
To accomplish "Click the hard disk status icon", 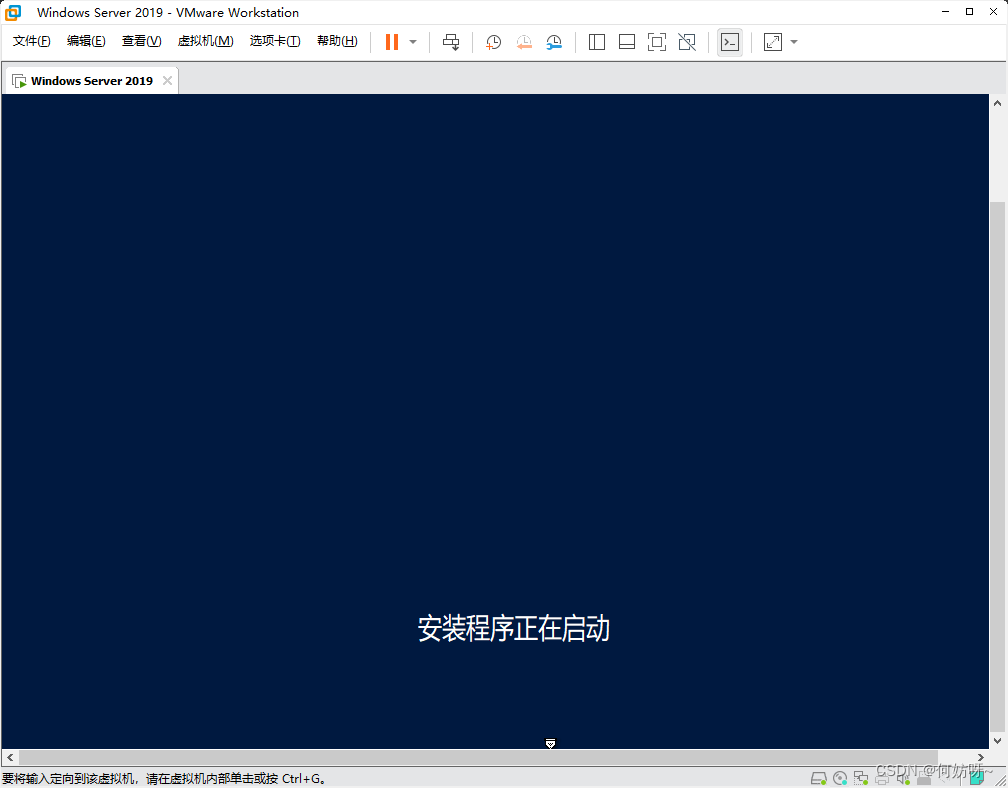I will click(818, 779).
